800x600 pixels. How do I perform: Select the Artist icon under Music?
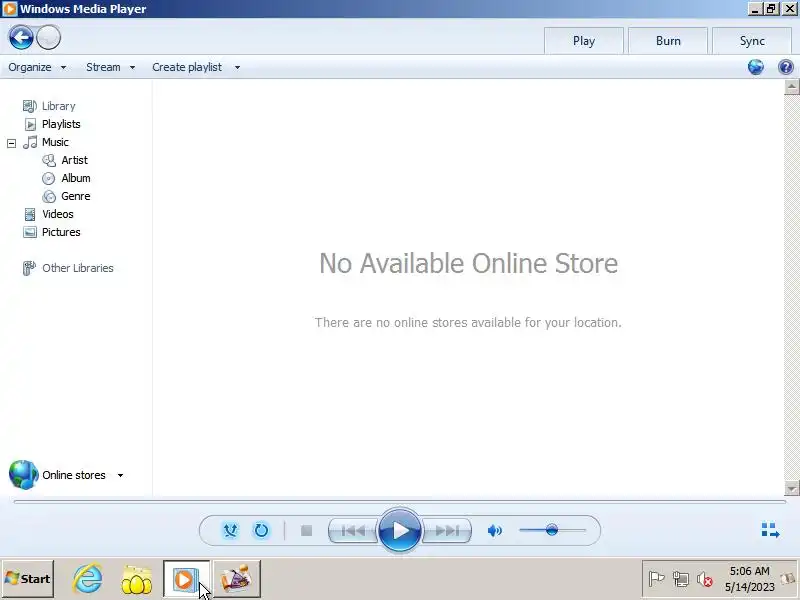coord(49,161)
